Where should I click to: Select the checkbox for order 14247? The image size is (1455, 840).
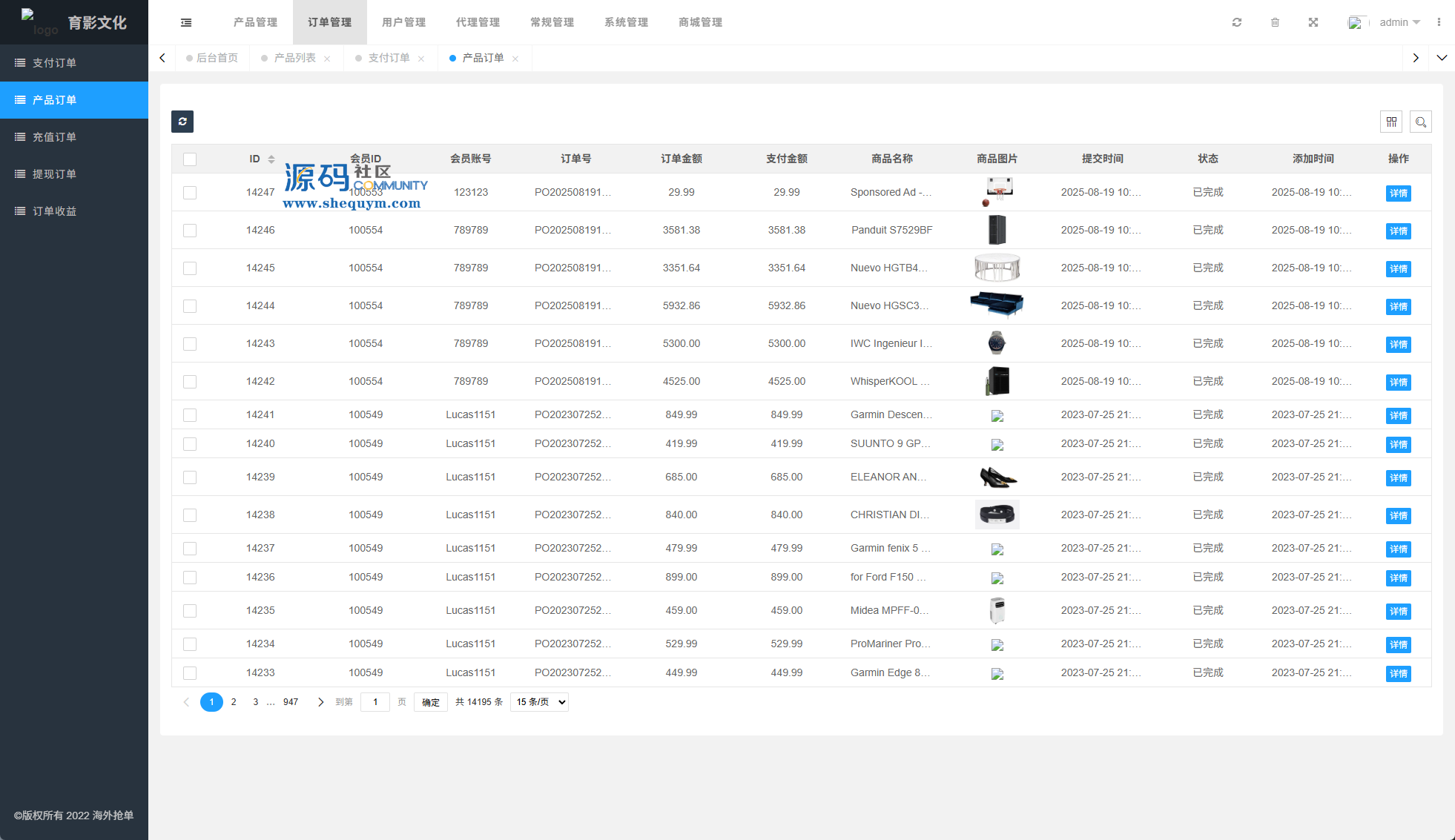click(x=190, y=193)
